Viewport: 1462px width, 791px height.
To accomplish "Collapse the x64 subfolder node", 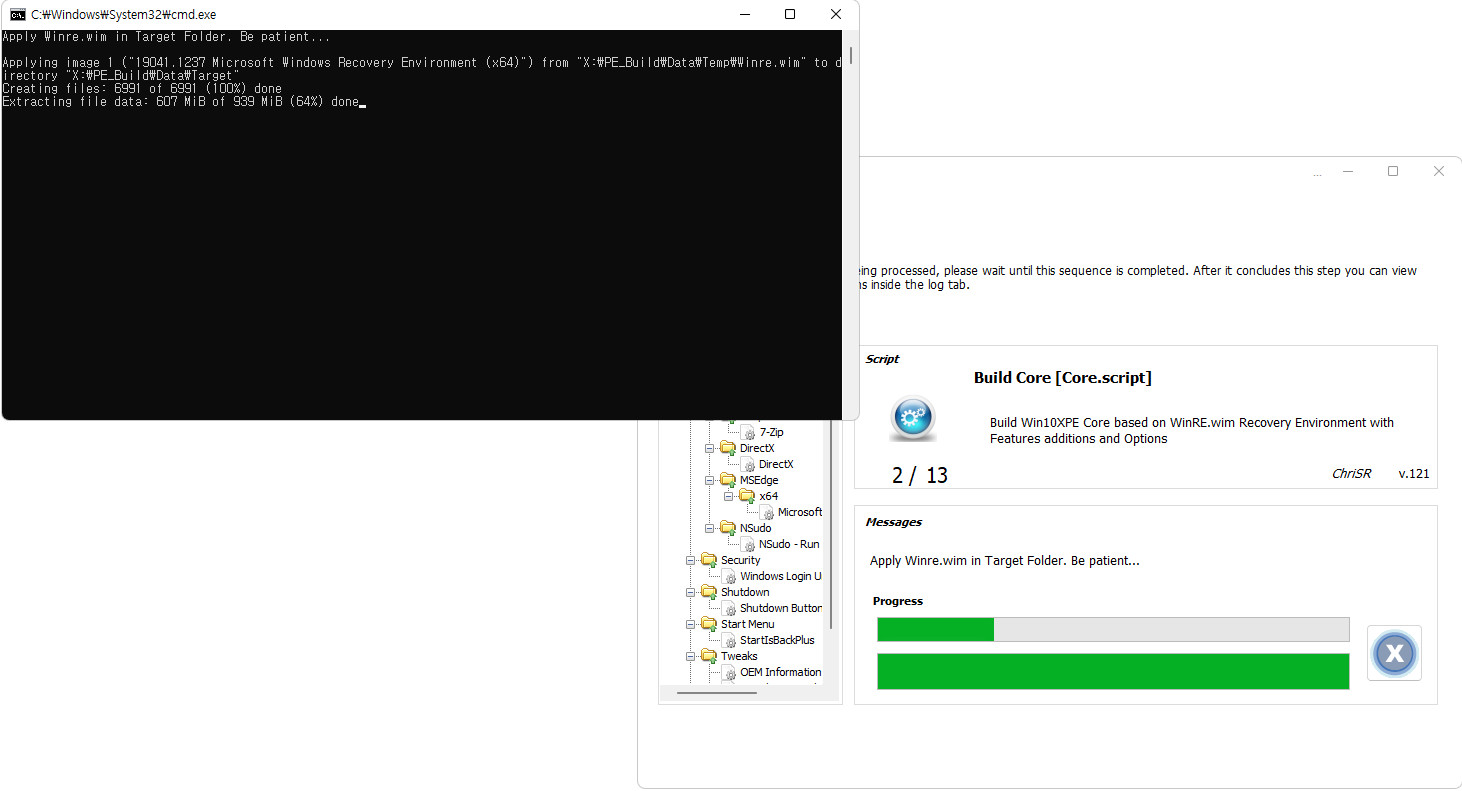I will [728, 496].
